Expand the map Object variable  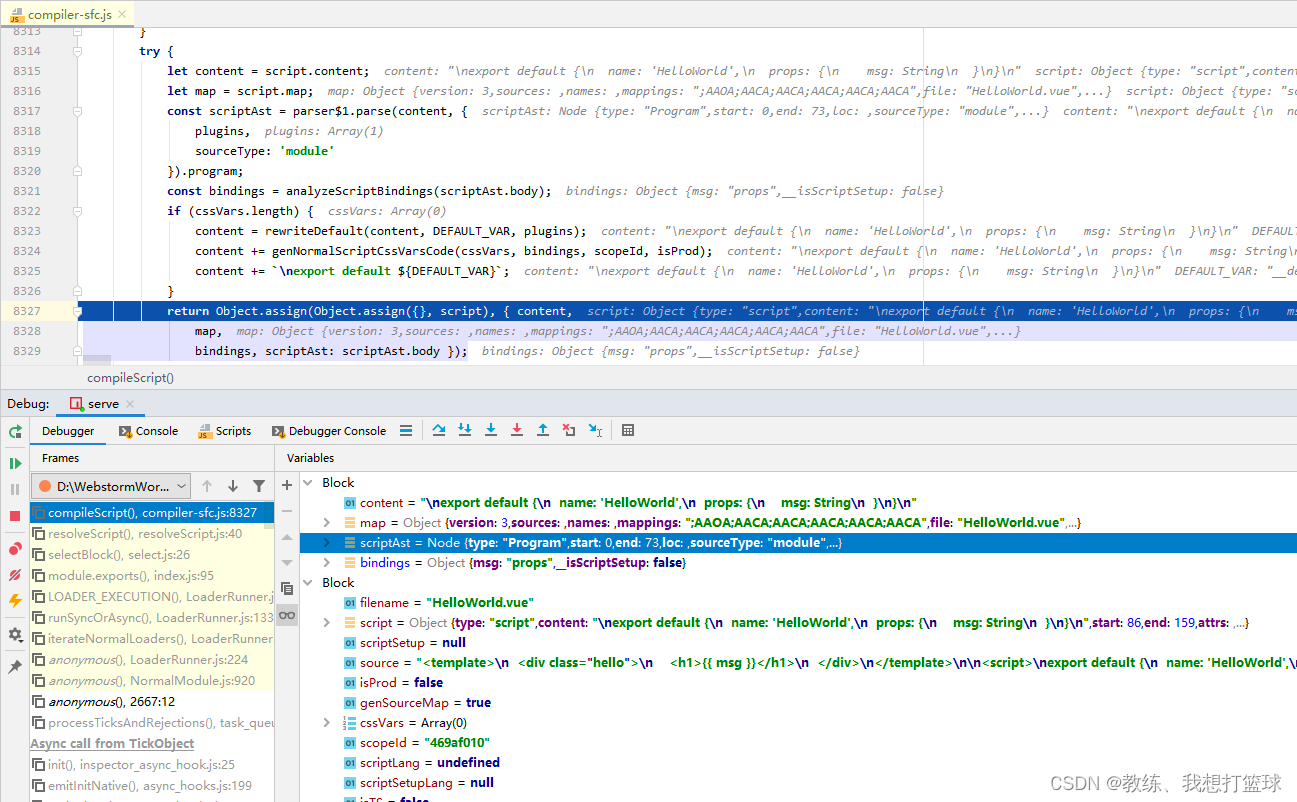coord(327,522)
